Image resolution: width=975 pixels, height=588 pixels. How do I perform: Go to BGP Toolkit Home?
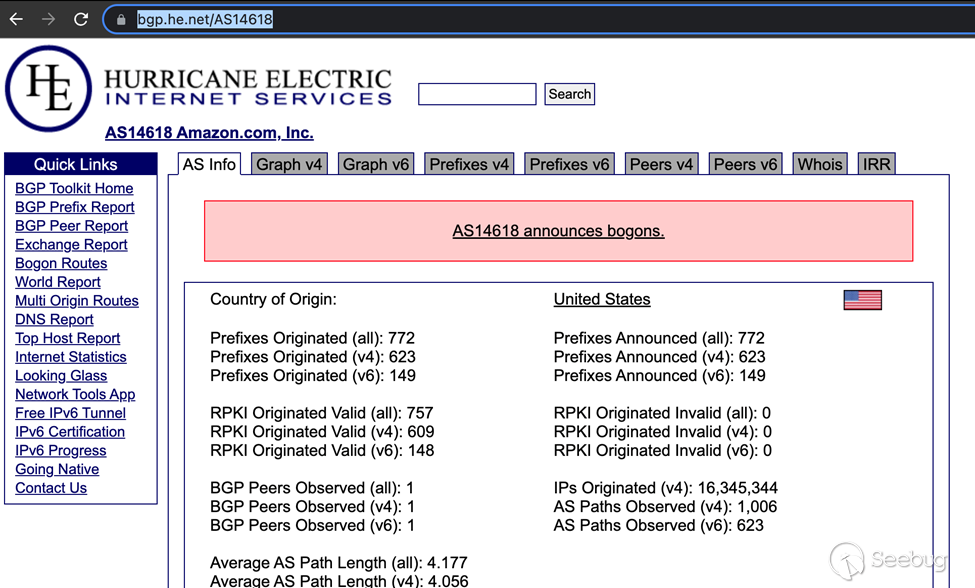point(74,188)
